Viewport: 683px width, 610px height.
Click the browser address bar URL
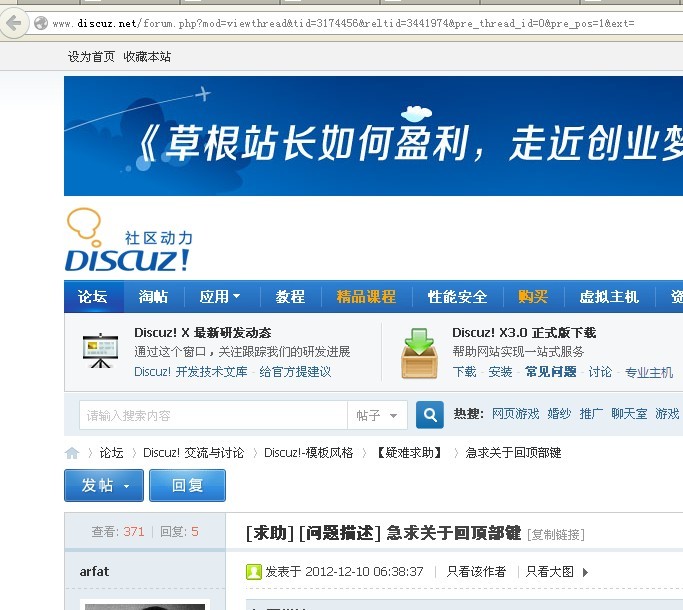click(x=343, y=23)
